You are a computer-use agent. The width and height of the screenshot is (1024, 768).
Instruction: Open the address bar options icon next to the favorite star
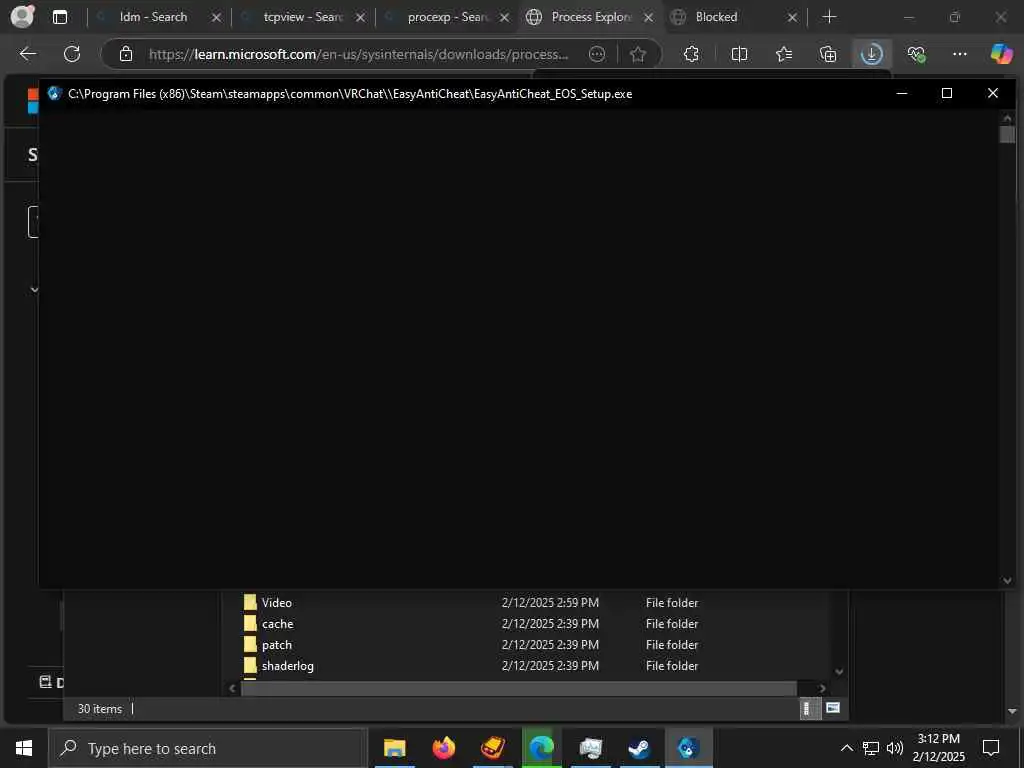click(x=597, y=54)
